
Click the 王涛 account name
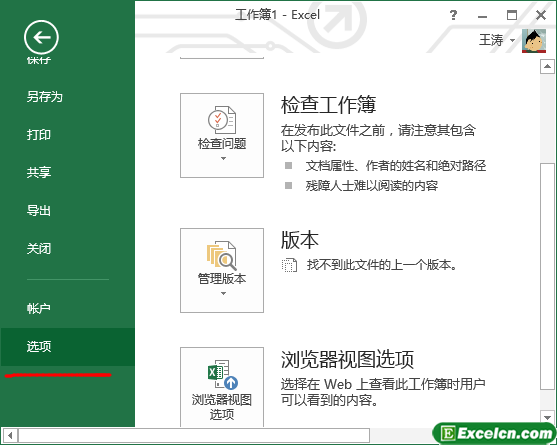coord(491,40)
